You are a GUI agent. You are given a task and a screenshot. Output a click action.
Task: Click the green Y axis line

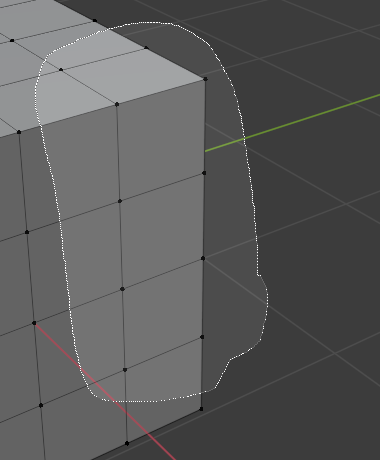coord(292,123)
